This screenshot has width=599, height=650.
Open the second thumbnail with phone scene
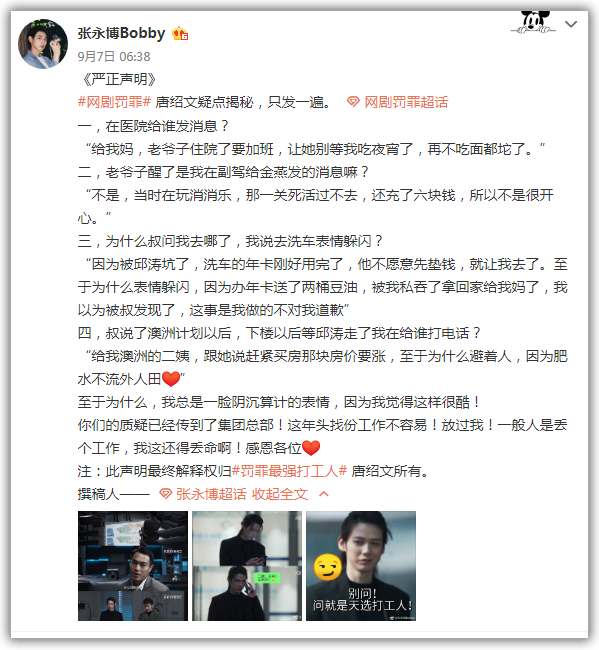point(247,566)
